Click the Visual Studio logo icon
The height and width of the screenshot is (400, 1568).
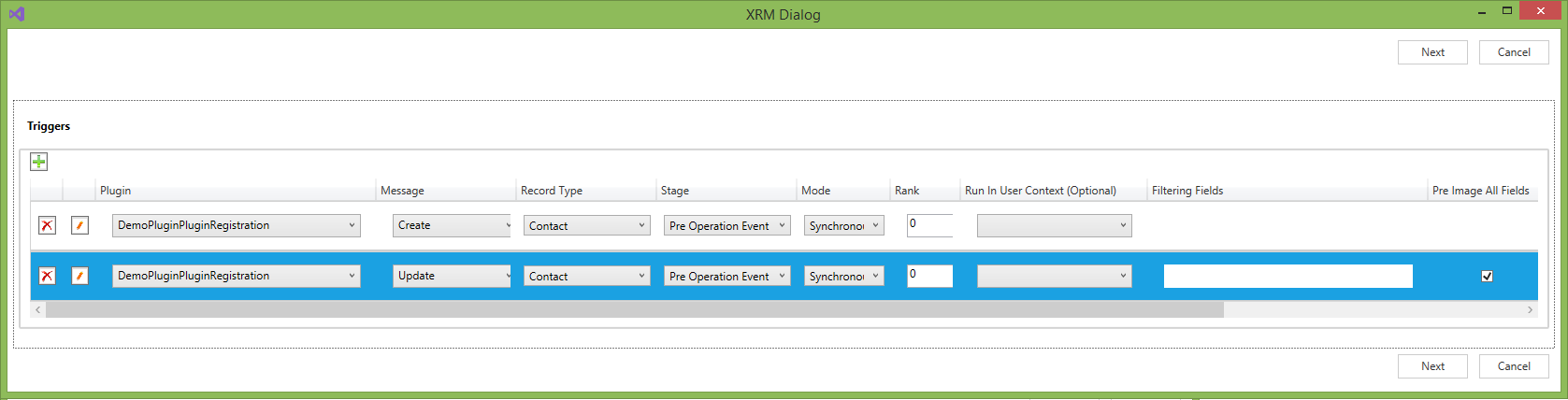[16, 14]
